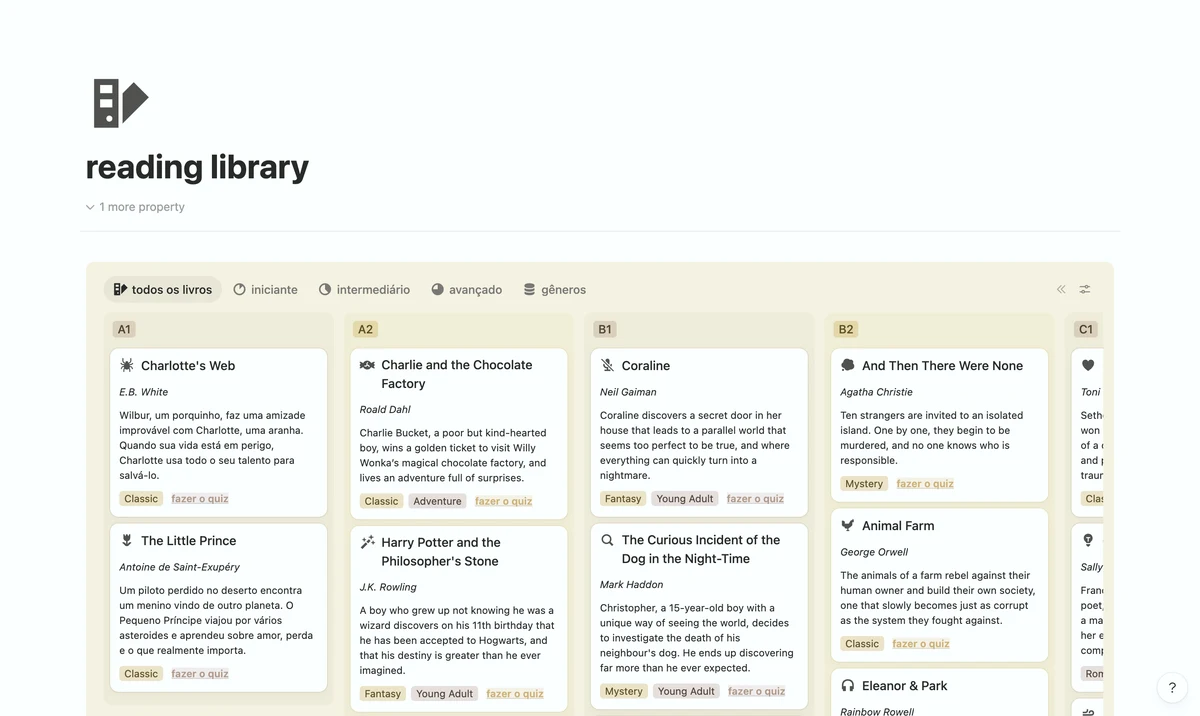Open And Then There Were None title
The height and width of the screenshot is (716, 1200).
(942, 366)
